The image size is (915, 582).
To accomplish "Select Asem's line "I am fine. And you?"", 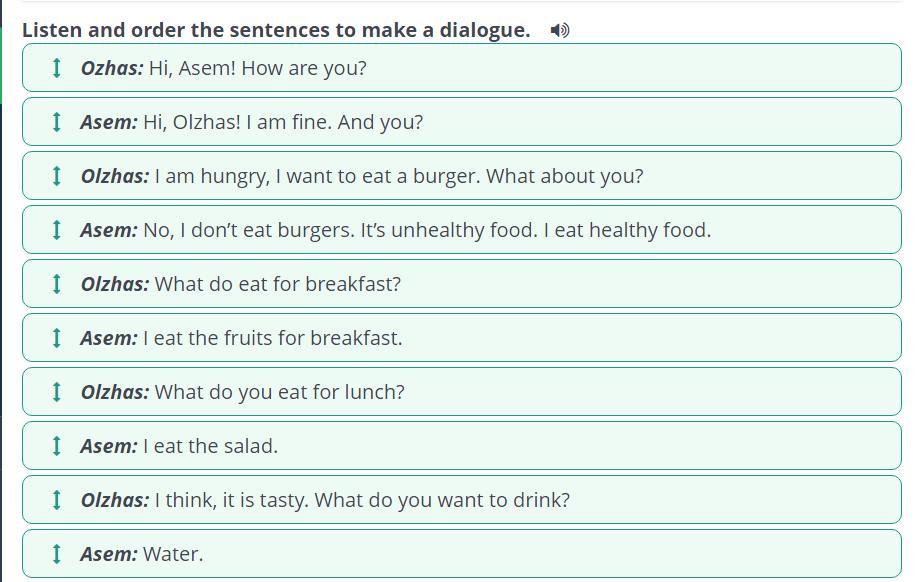I will tap(283, 122).
